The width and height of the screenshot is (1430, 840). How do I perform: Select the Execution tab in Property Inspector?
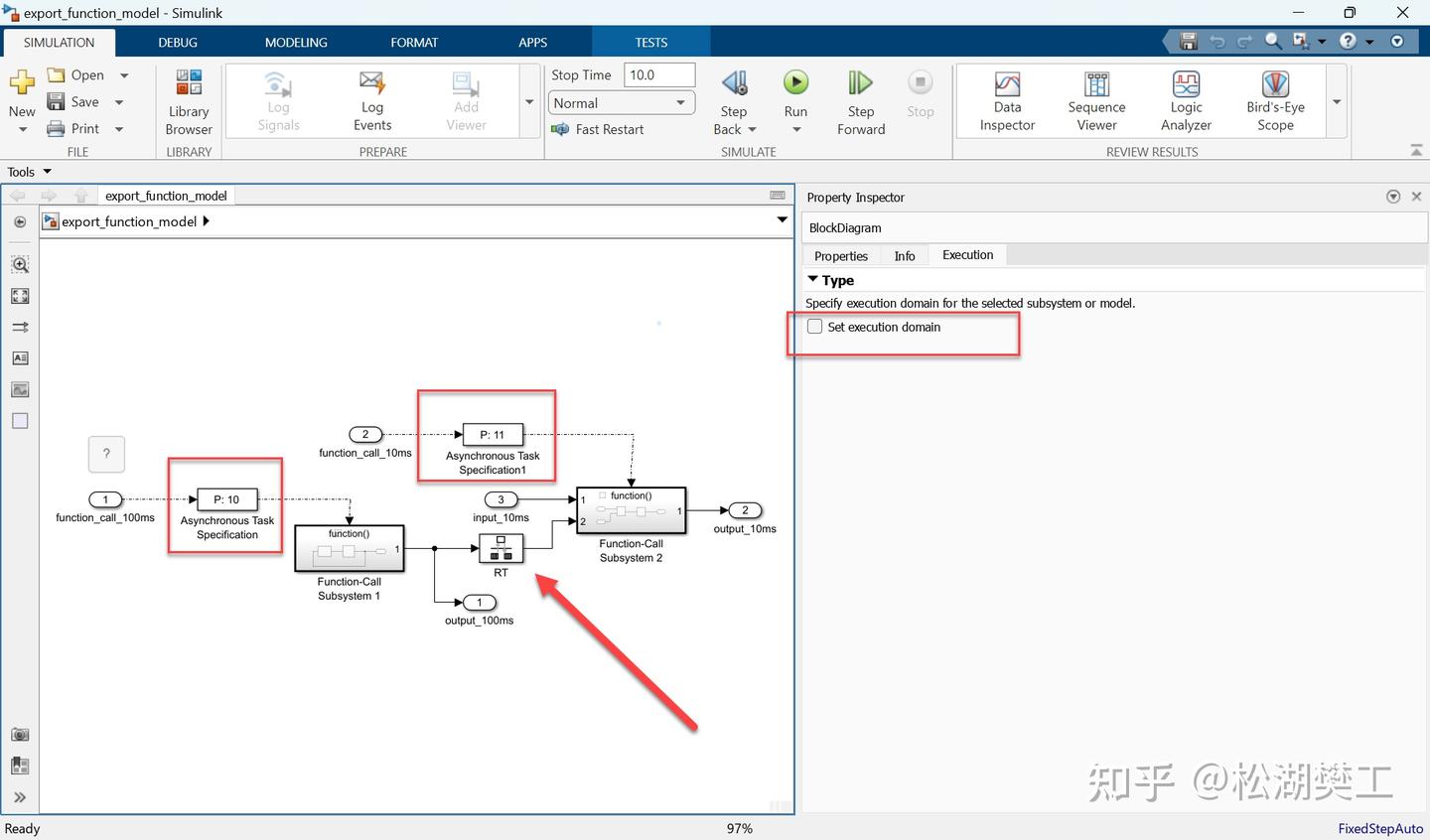click(x=968, y=255)
